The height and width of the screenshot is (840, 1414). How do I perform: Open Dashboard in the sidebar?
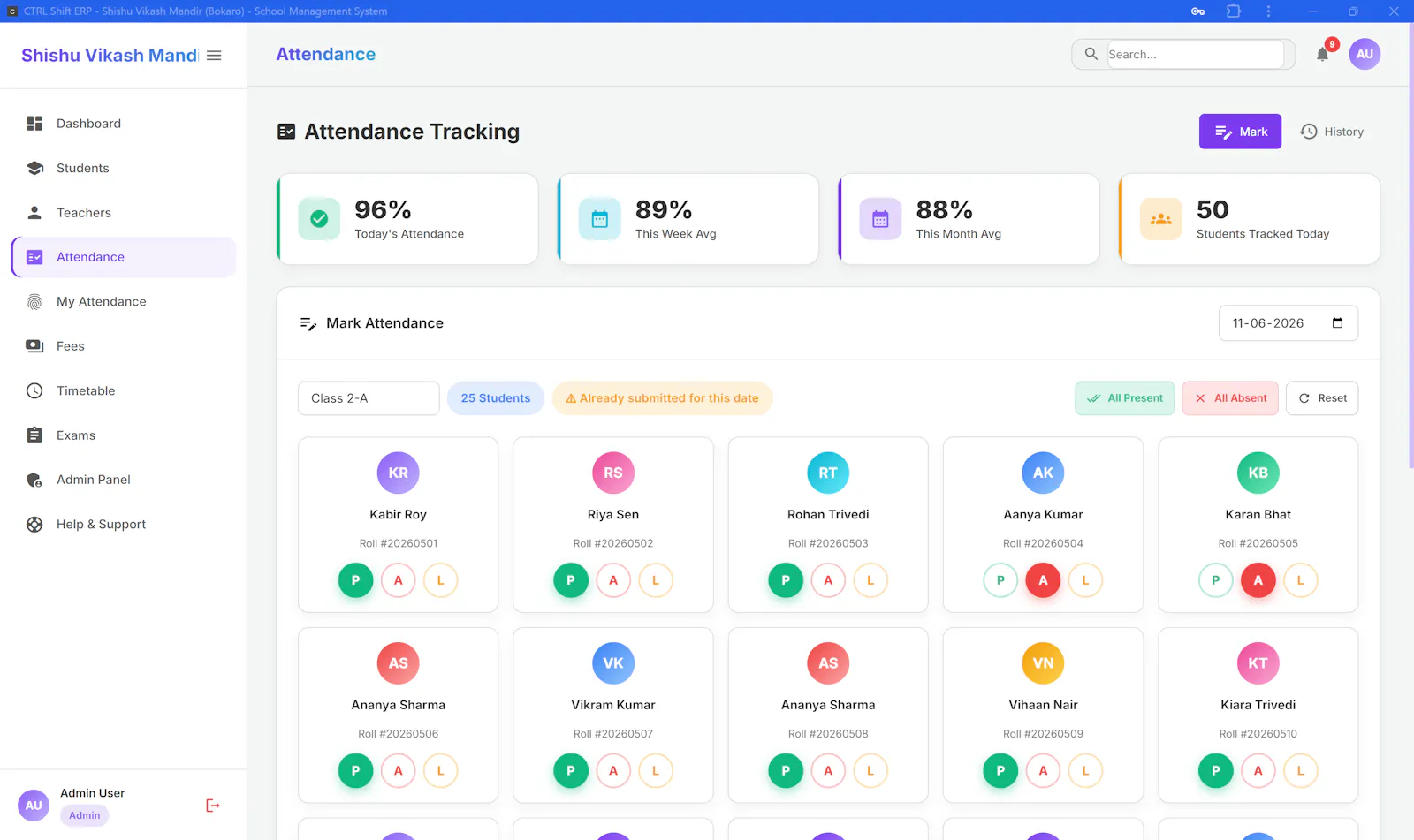(124, 124)
